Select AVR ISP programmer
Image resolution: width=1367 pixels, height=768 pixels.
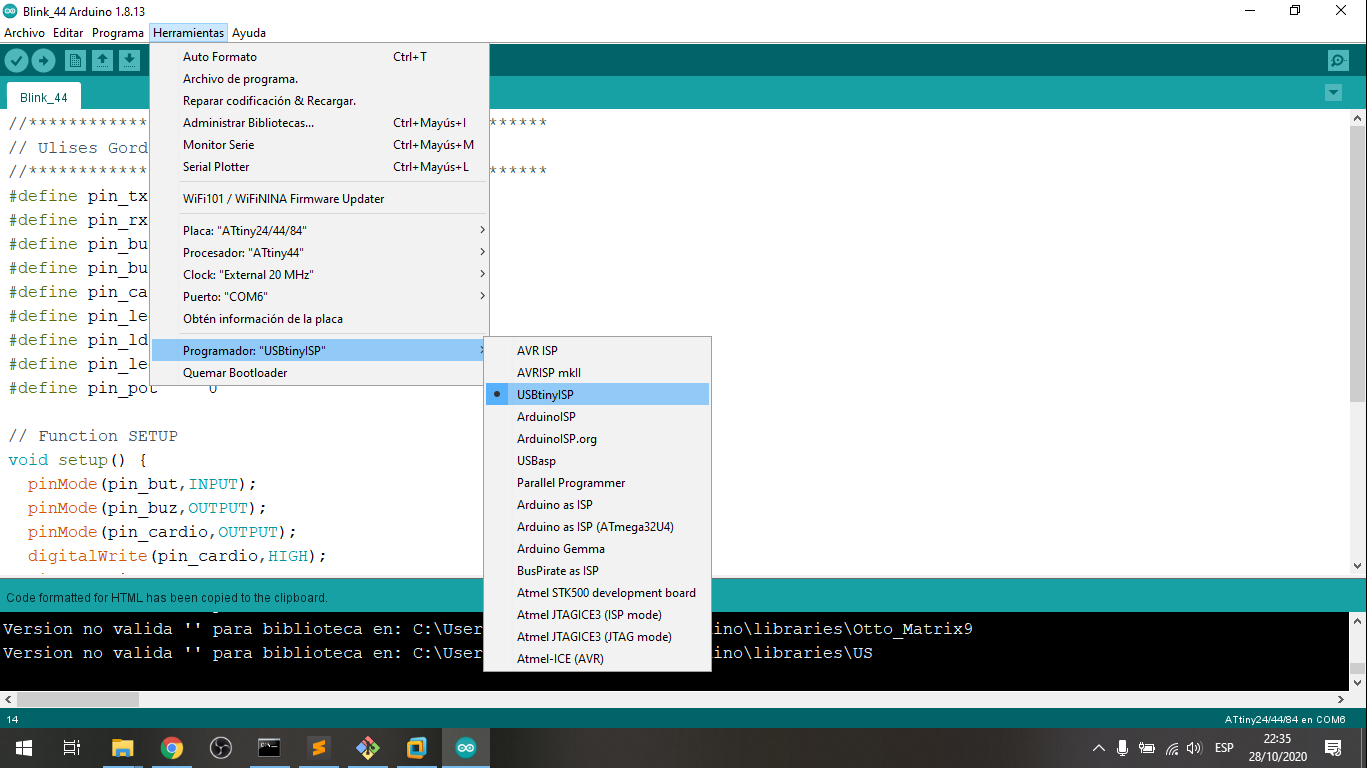click(x=597, y=351)
